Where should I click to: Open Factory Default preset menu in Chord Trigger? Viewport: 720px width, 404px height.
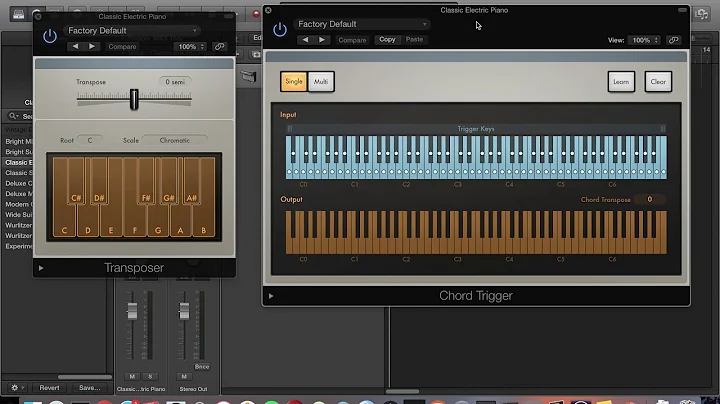tap(362, 24)
